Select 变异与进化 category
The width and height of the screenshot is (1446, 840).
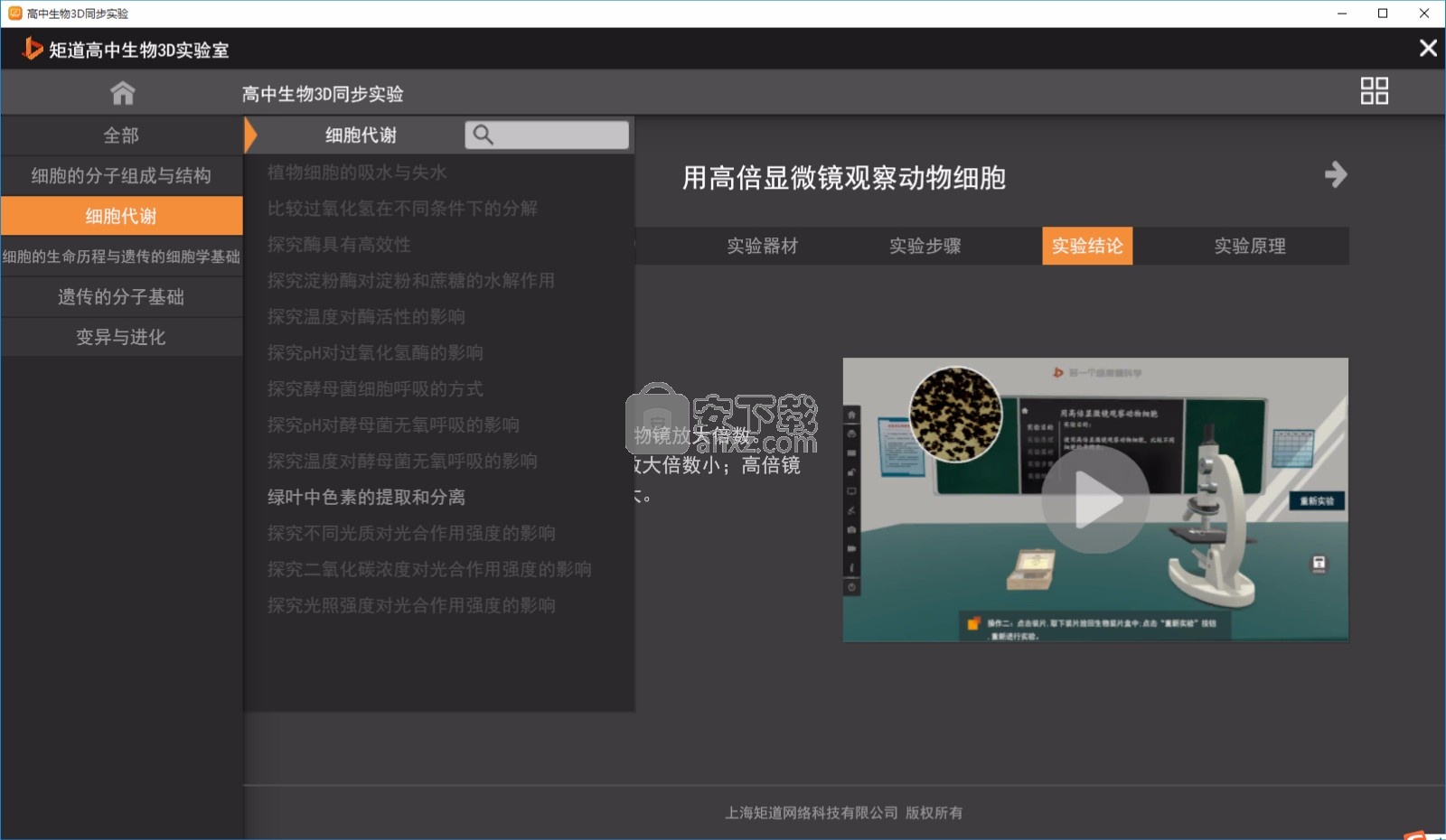[x=121, y=337]
